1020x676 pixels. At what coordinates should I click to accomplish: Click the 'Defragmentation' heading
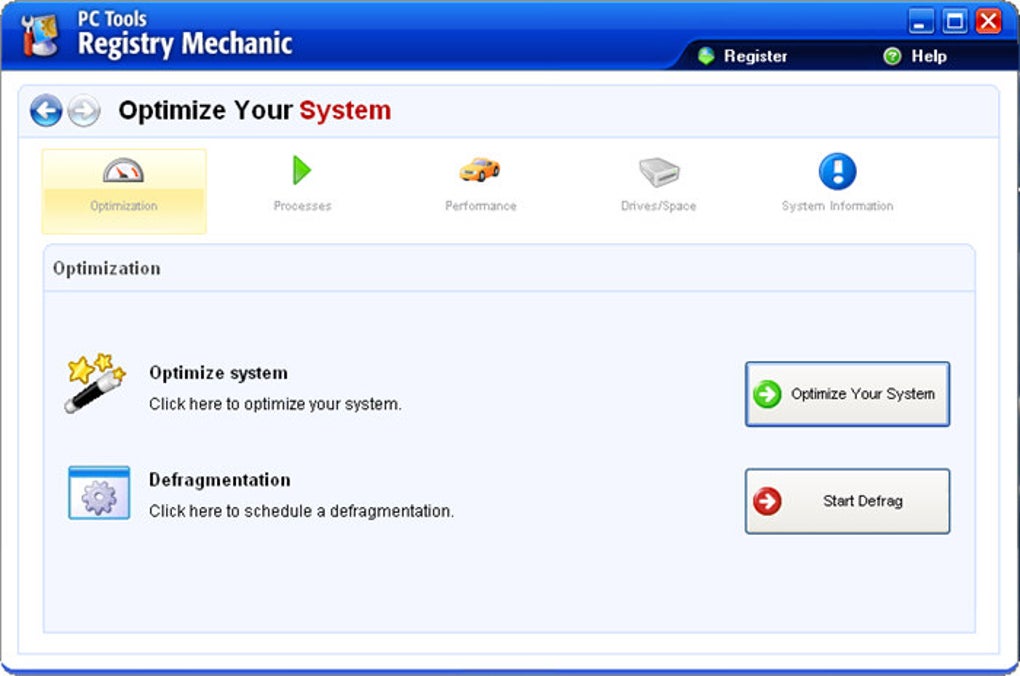coord(220,480)
